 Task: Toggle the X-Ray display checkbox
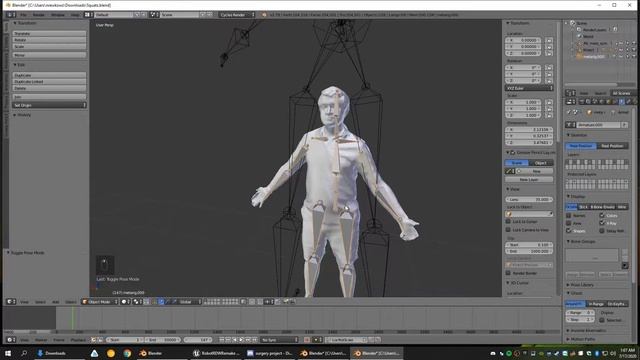[602, 223]
